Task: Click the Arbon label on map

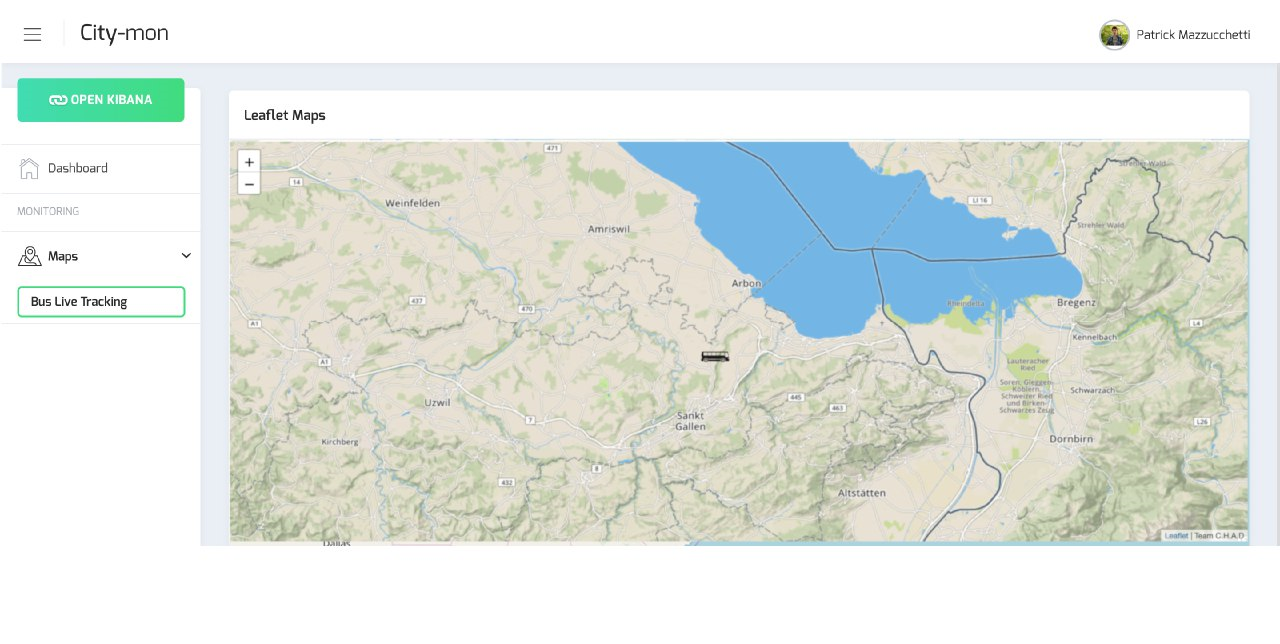Action: [747, 284]
